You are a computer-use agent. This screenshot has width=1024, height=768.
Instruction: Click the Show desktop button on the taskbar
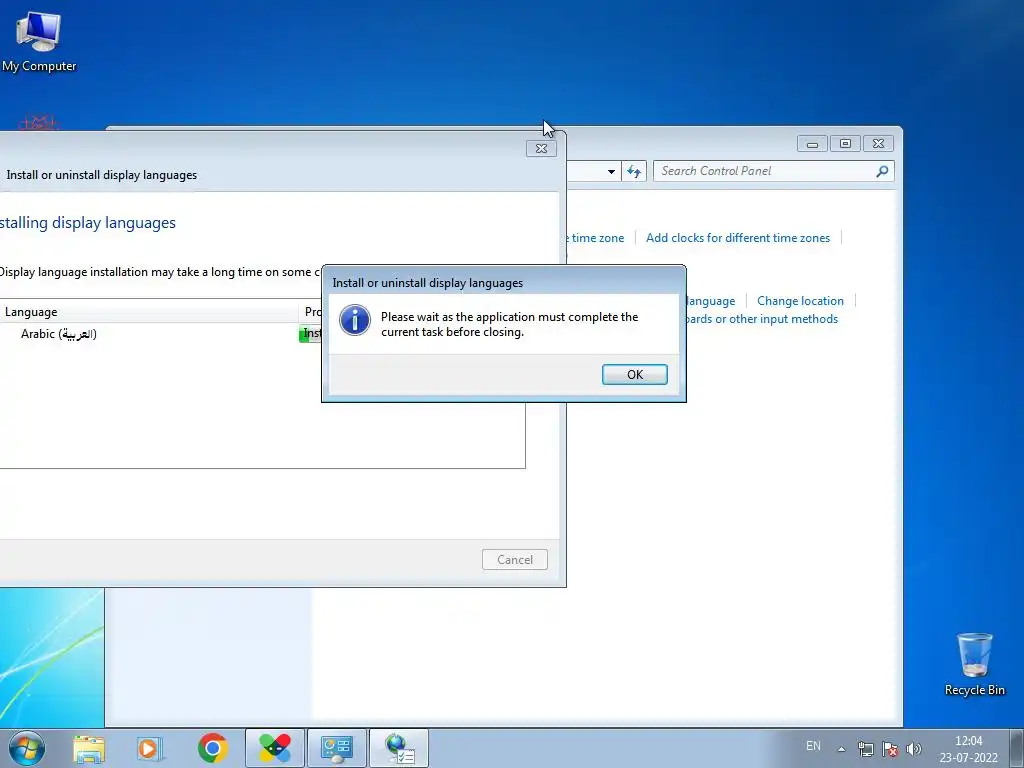[x=1017, y=748]
